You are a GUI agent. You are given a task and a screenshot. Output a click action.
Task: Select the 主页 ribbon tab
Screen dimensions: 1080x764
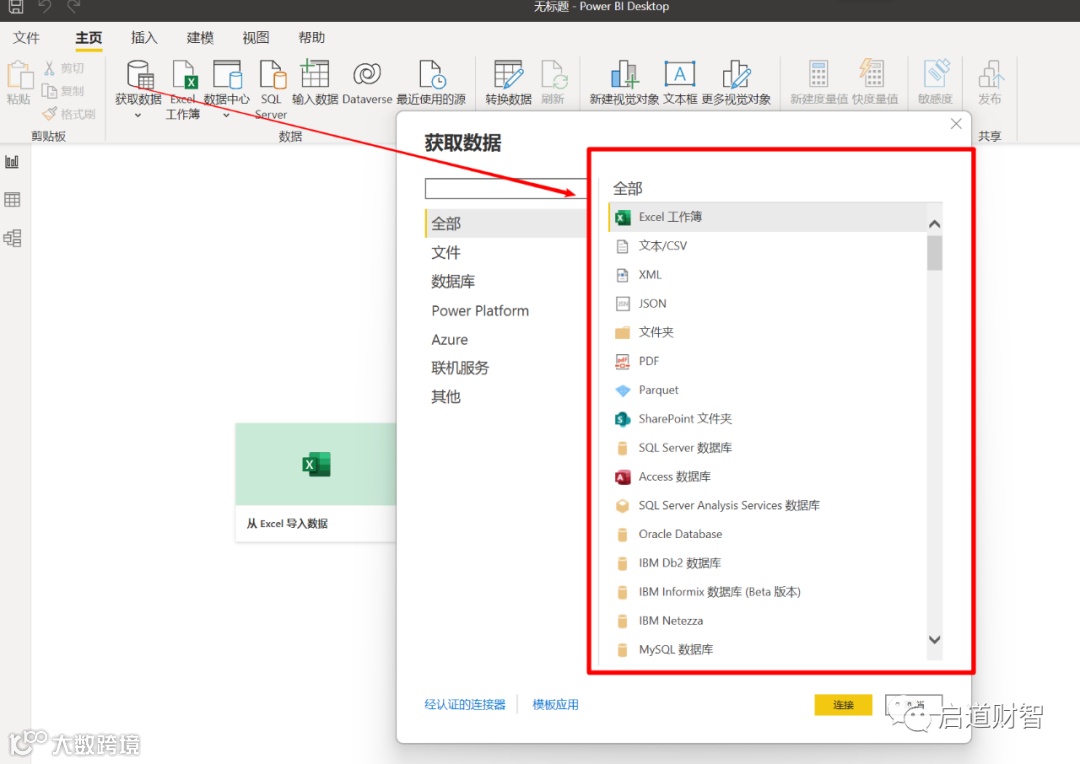pos(89,38)
